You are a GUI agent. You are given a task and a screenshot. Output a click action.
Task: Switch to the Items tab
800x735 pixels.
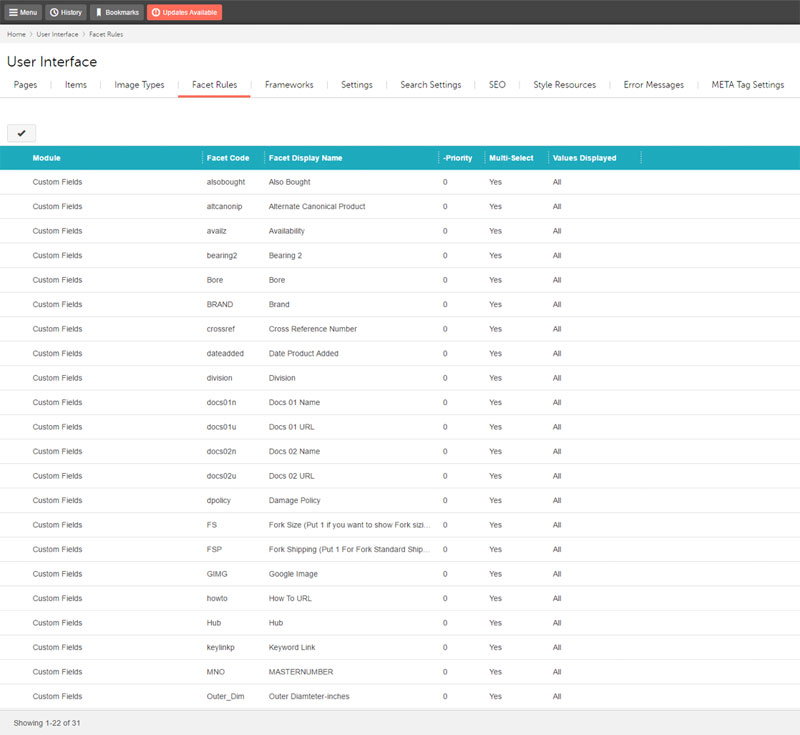click(76, 85)
